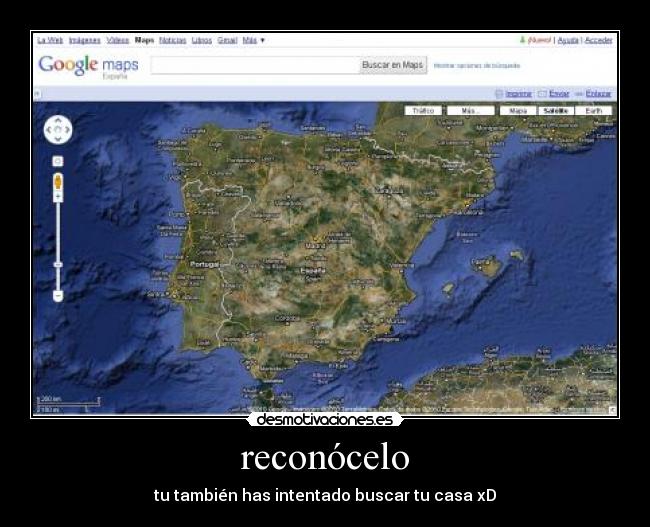Open Gmail in the top bar
The image size is (650, 527).
tap(227, 40)
